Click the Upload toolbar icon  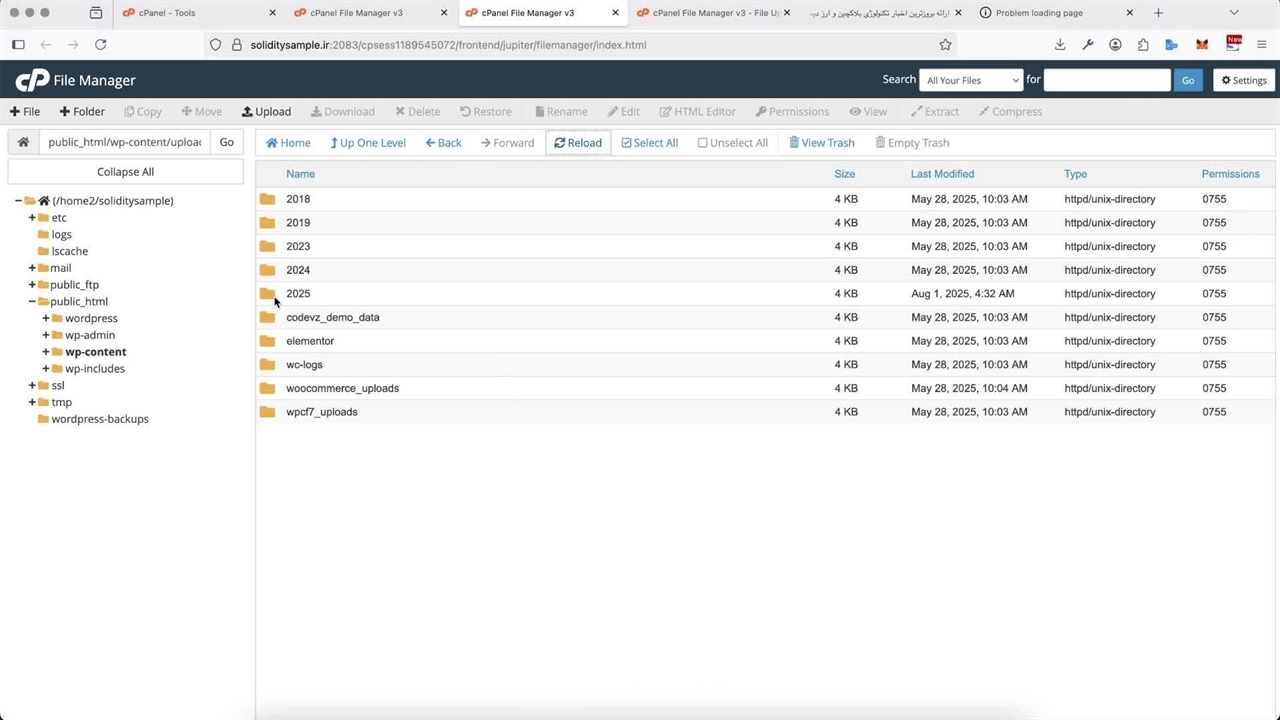pos(248,112)
